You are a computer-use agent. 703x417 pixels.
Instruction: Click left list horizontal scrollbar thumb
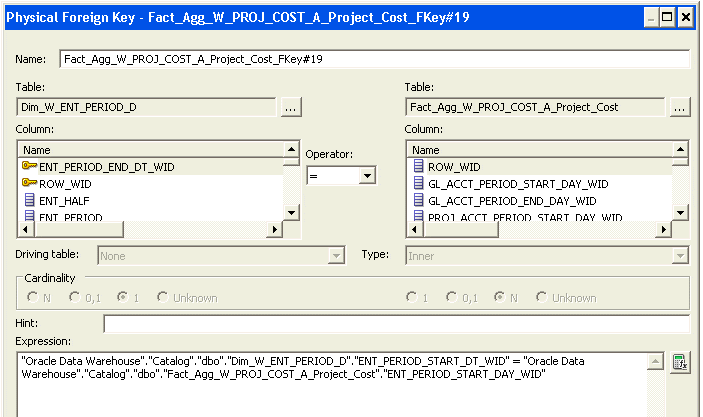(x=78, y=230)
